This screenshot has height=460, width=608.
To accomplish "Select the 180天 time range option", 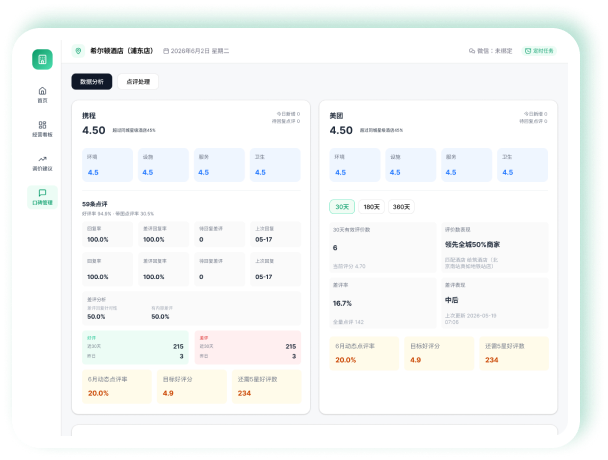I will click(x=371, y=207).
